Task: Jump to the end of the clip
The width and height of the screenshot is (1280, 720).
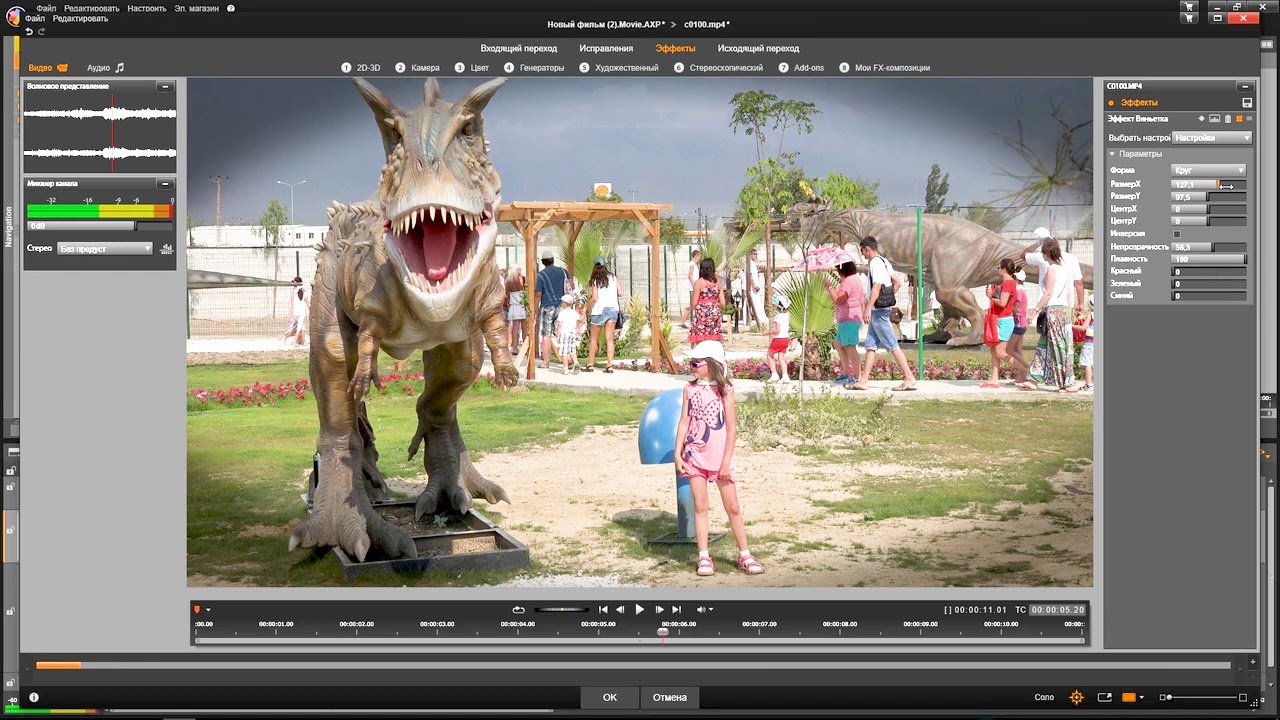Action: click(677, 609)
